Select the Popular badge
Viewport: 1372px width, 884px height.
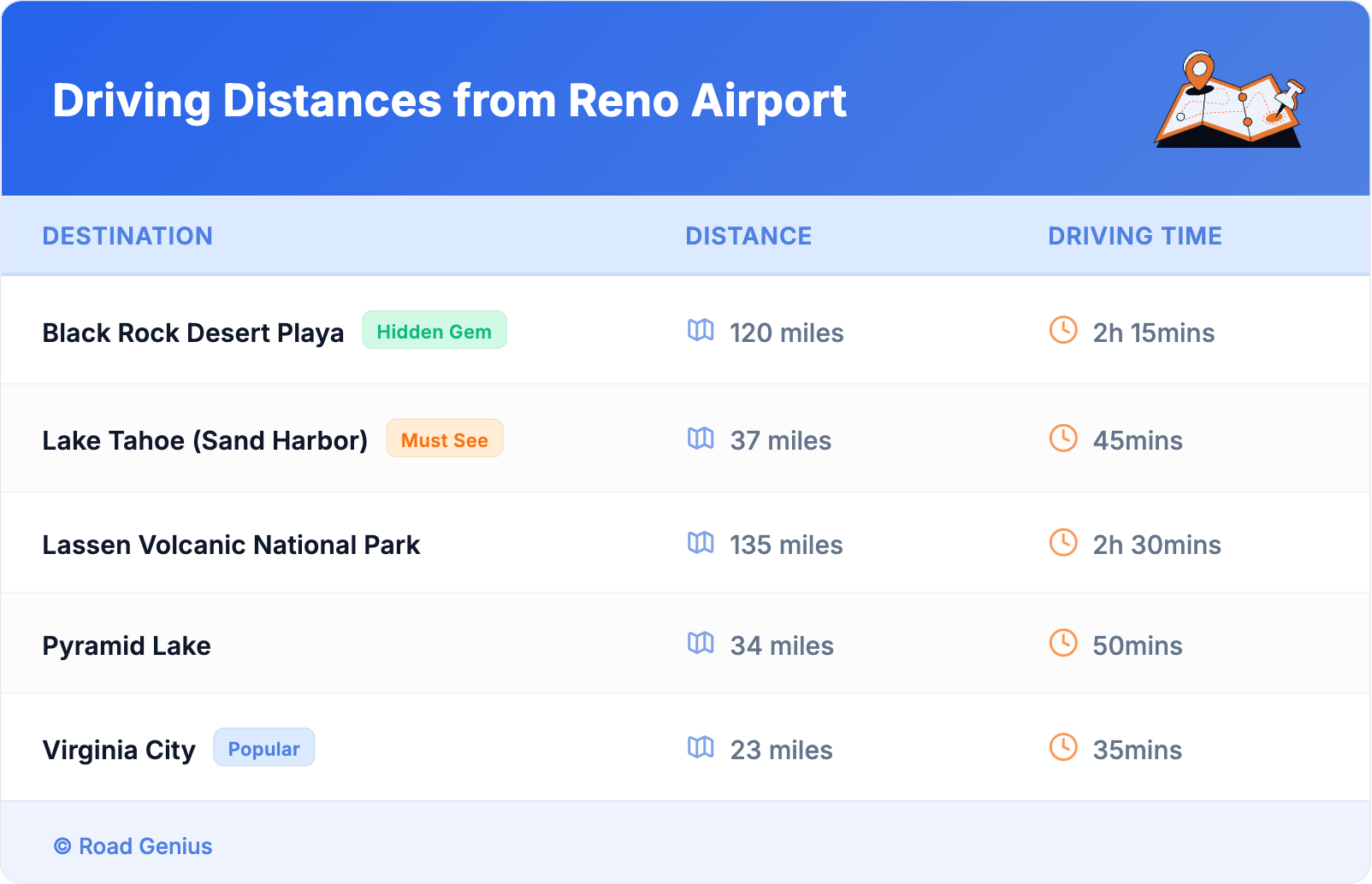[x=263, y=748]
